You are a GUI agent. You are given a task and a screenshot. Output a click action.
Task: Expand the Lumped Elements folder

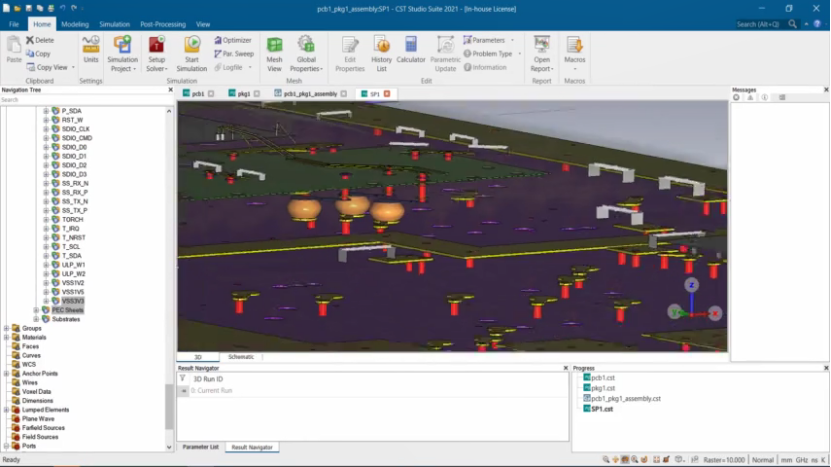click(6, 410)
